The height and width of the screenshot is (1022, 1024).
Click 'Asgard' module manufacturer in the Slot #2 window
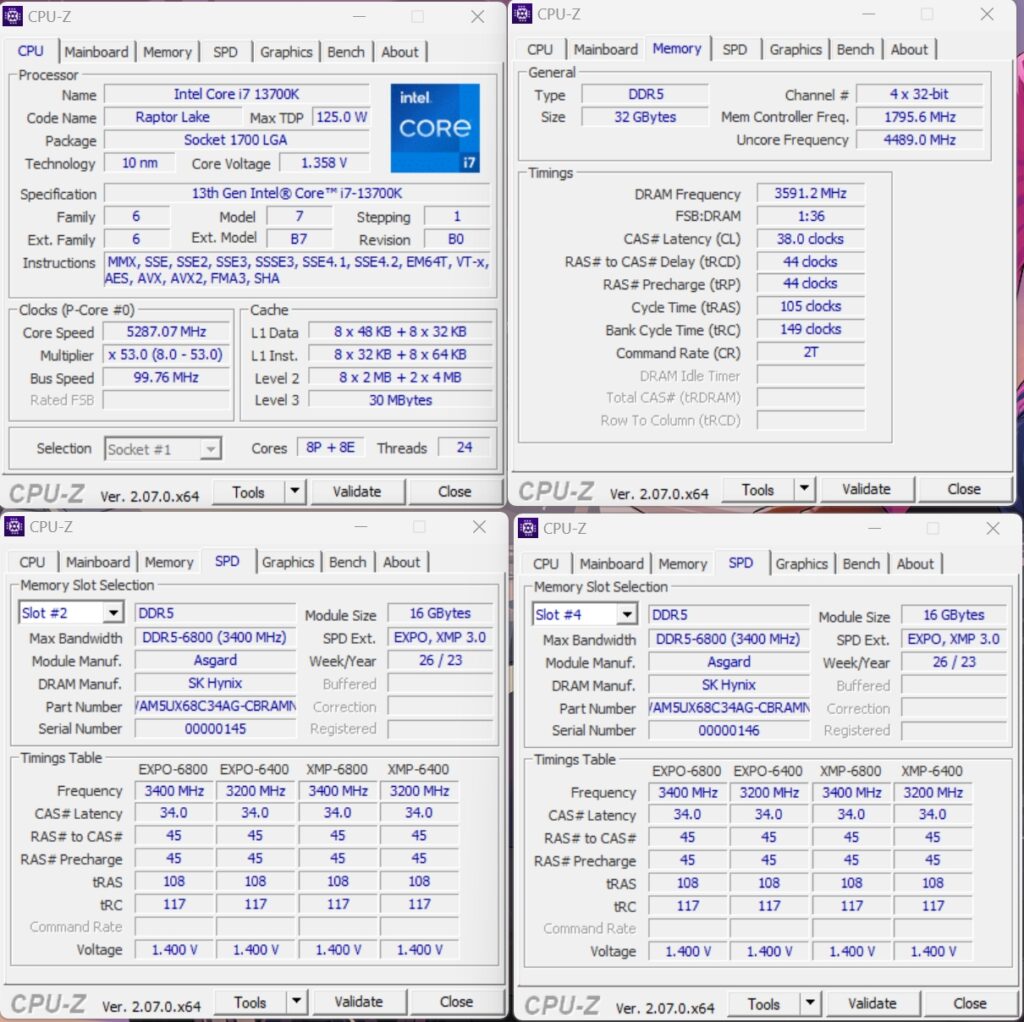coord(216,660)
